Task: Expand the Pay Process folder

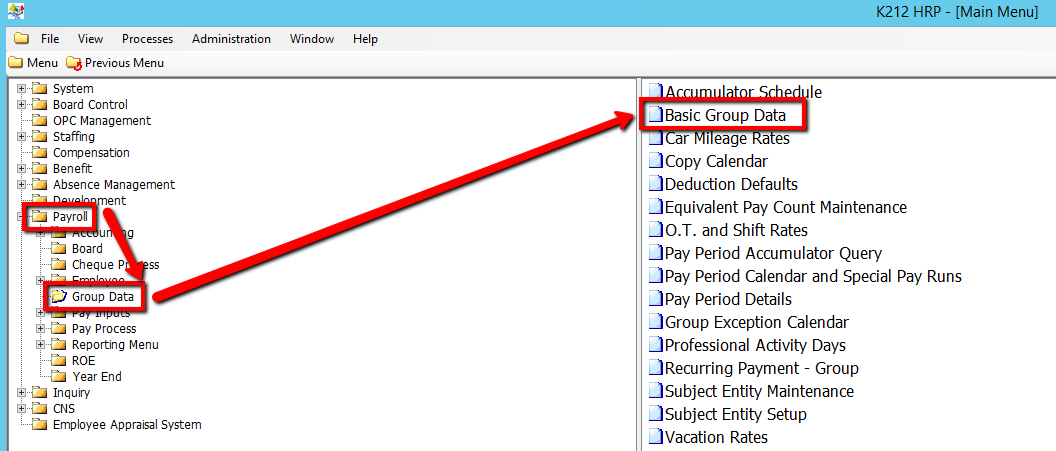Action: [40, 329]
